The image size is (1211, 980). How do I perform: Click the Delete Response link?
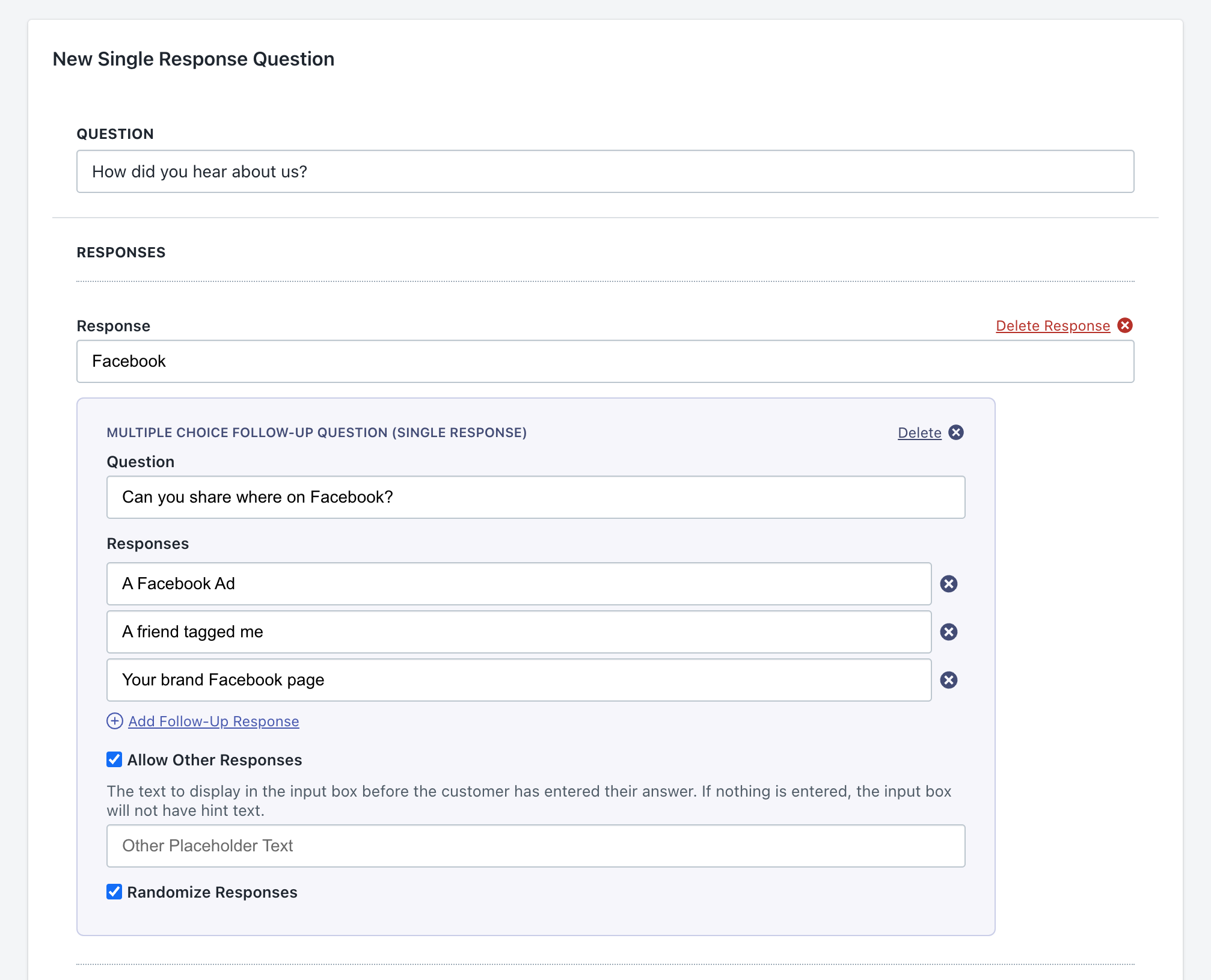[x=1052, y=326]
